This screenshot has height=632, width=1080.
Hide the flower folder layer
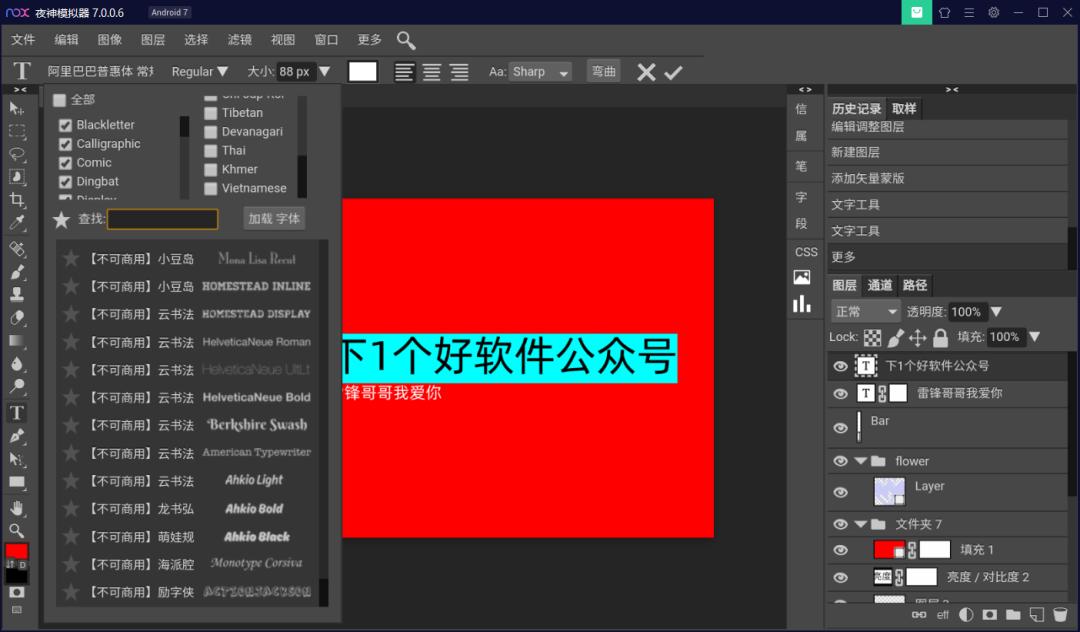840,461
